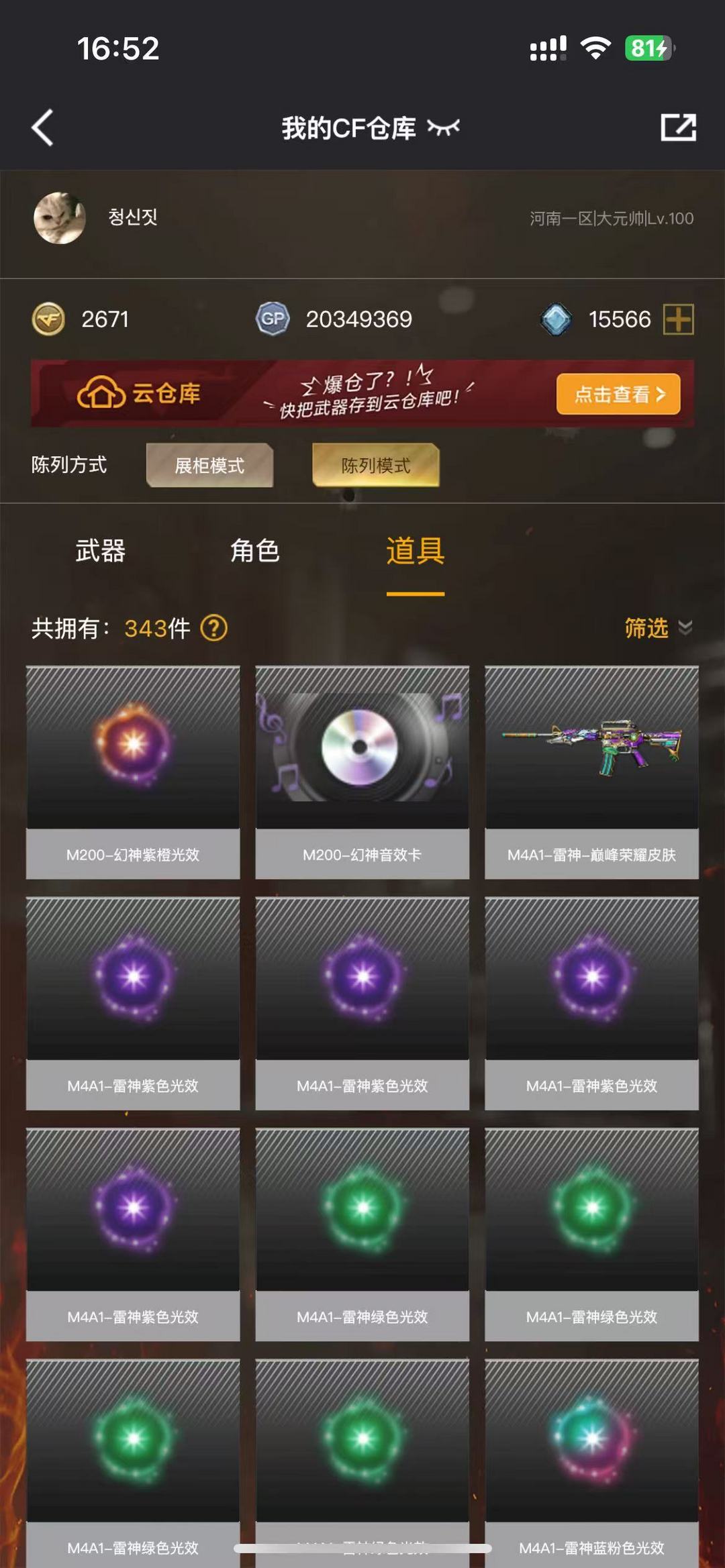Click the chevron next to 筛选
This screenshot has height=1568, width=725.
tap(685, 628)
